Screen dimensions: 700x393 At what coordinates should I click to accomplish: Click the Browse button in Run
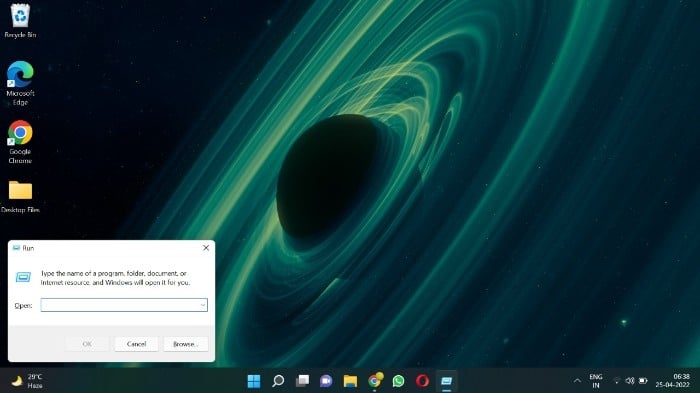[185, 344]
